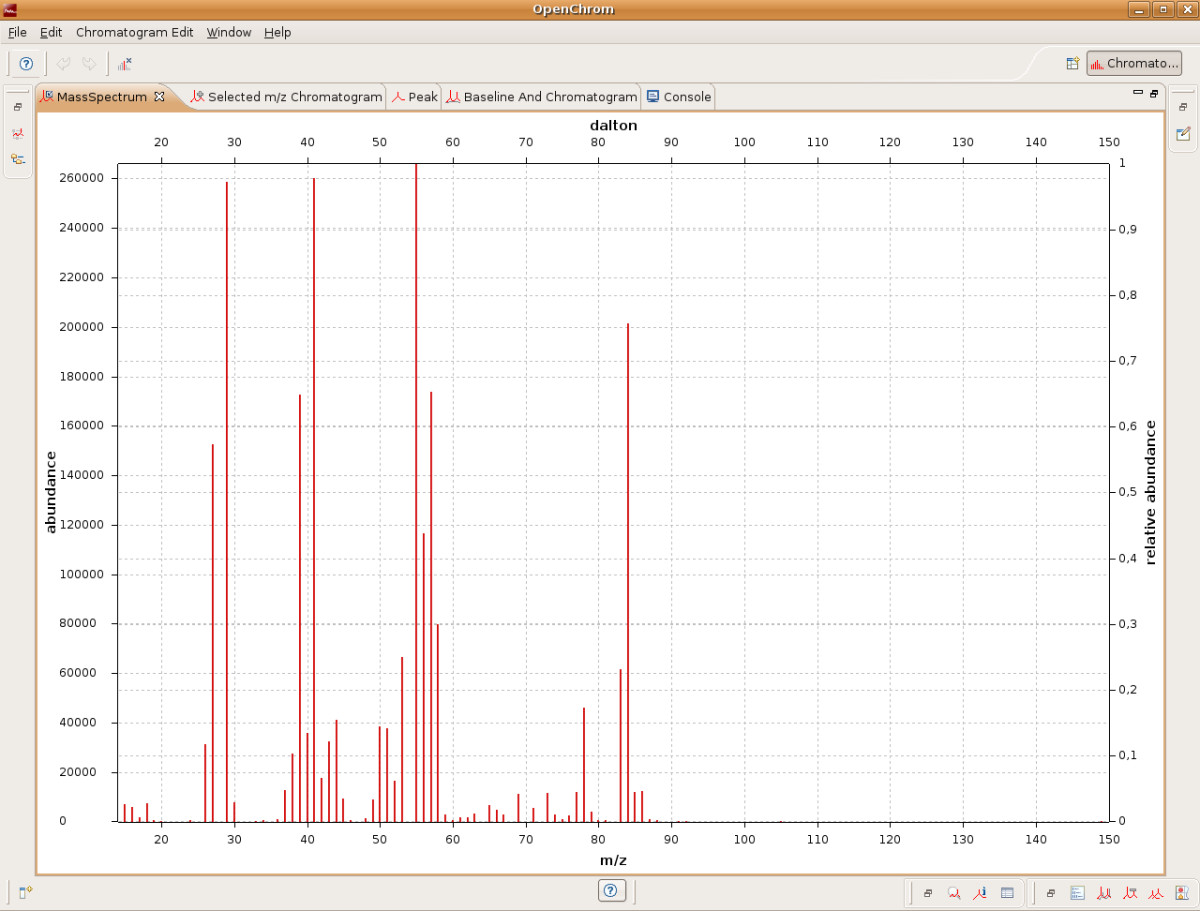Click the '0,5' relative abundance tick label
The image size is (1200, 911).
[1127, 492]
